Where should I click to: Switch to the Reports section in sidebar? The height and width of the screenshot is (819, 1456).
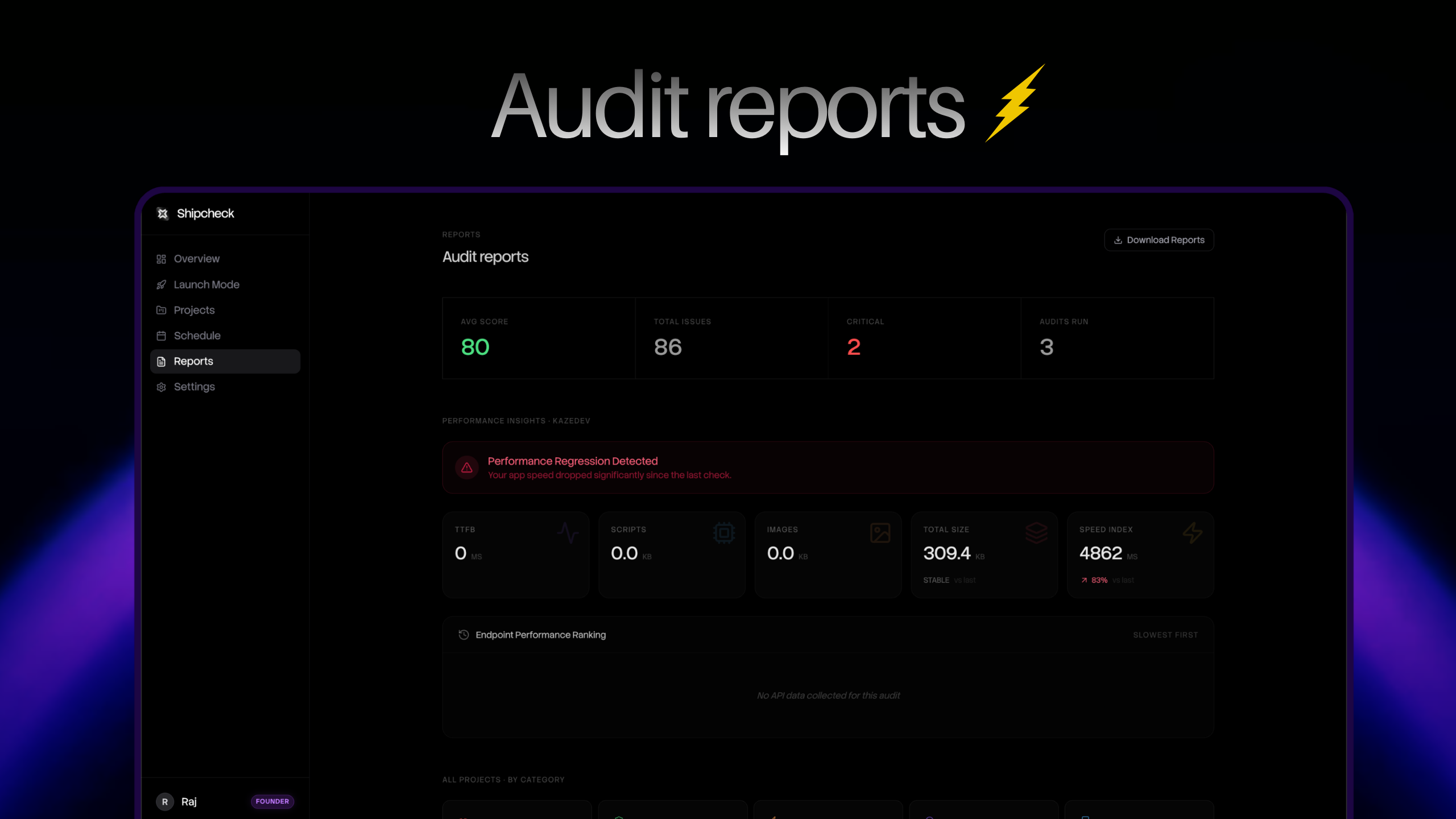tap(193, 361)
